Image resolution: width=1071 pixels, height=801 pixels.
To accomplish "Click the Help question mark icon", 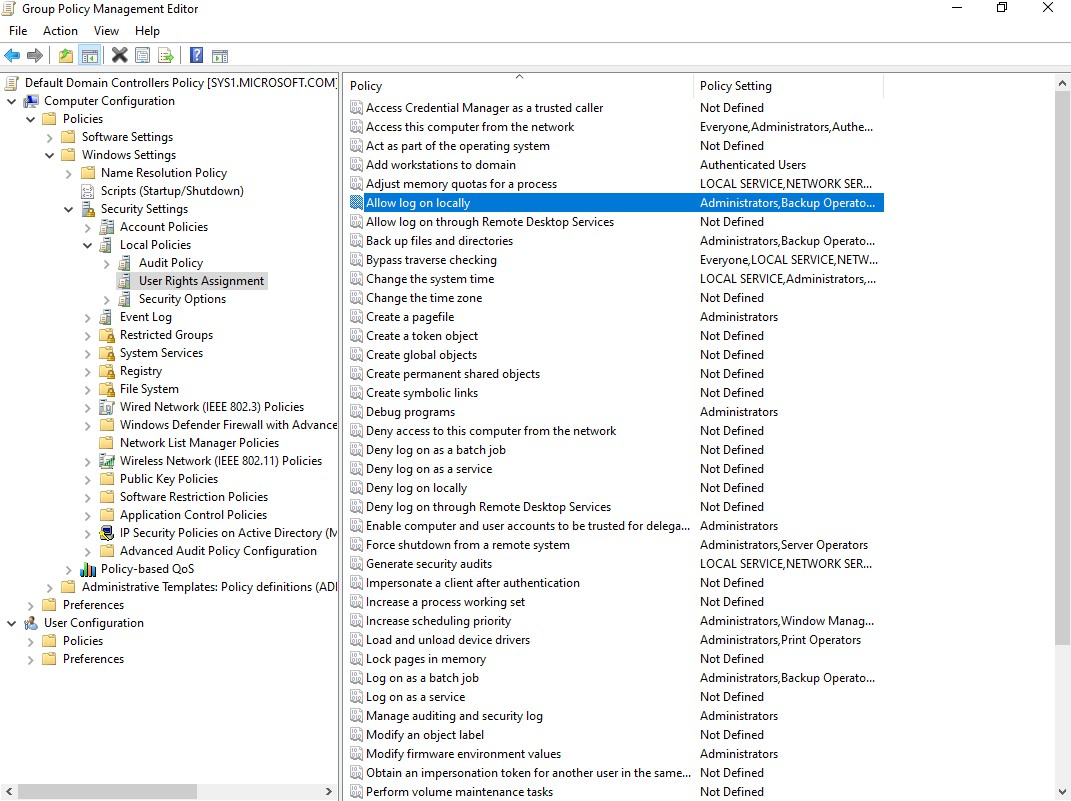I will click(196, 55).
